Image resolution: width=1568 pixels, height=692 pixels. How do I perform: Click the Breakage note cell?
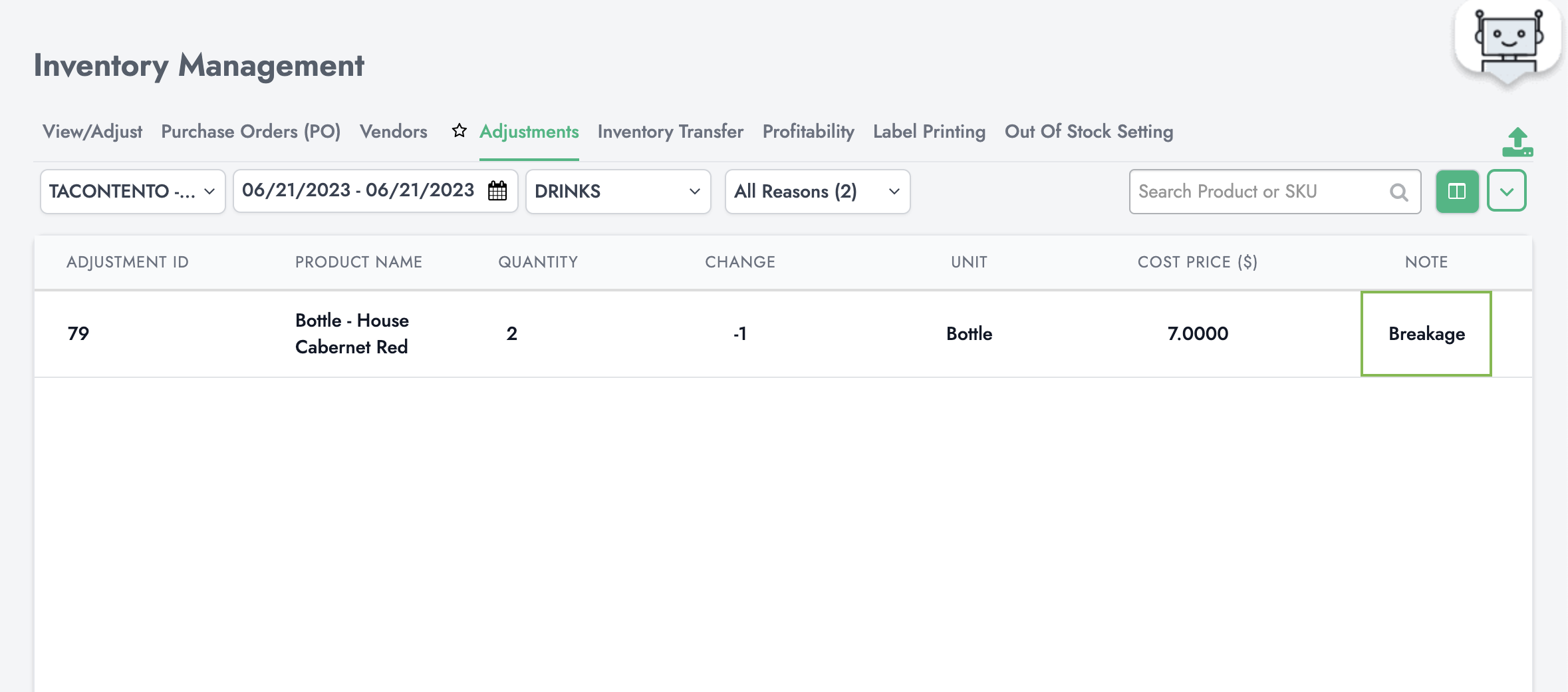[x=1426, y=334]
